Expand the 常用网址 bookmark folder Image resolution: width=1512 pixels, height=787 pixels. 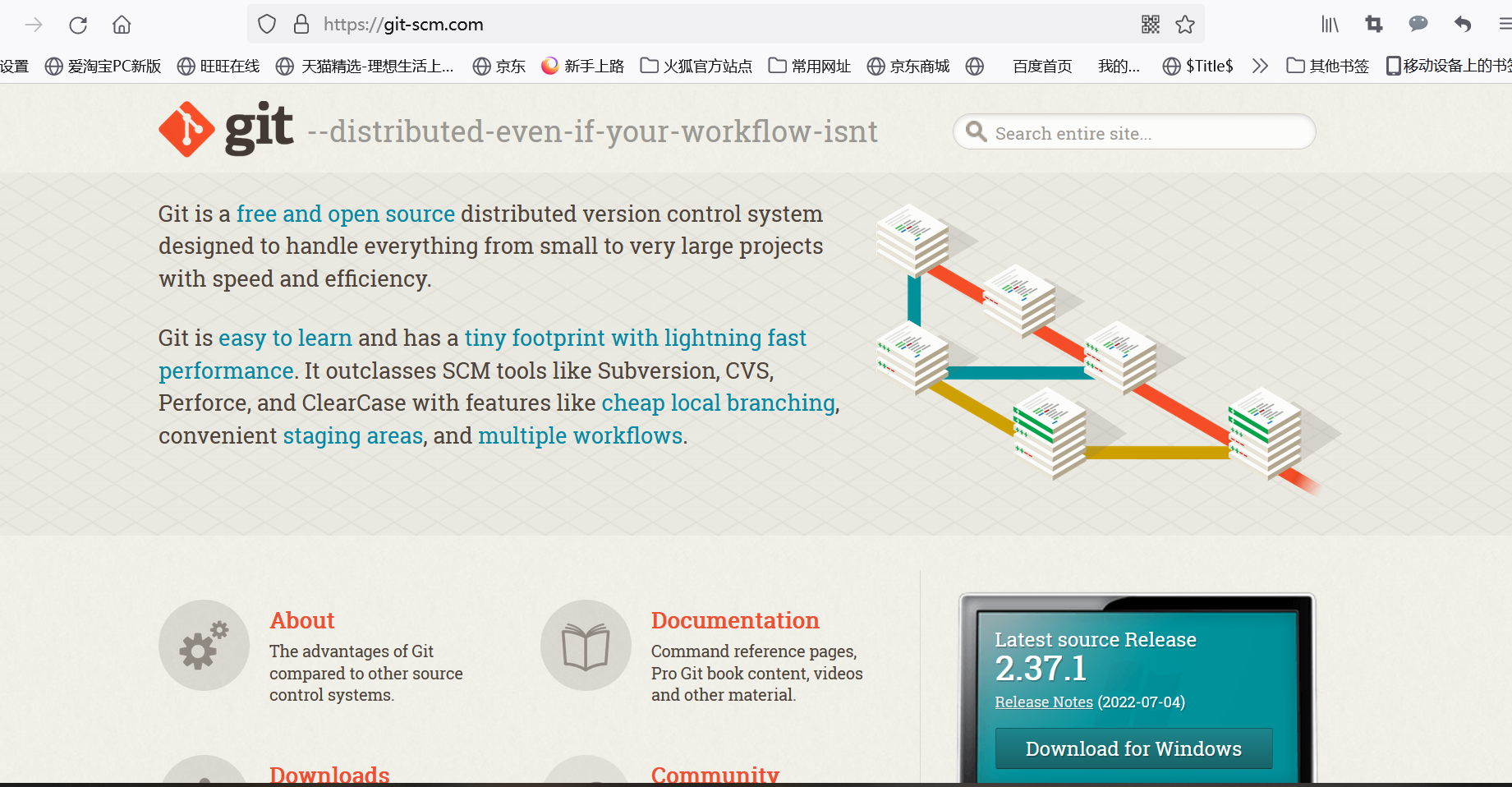(x=810, y=67)
